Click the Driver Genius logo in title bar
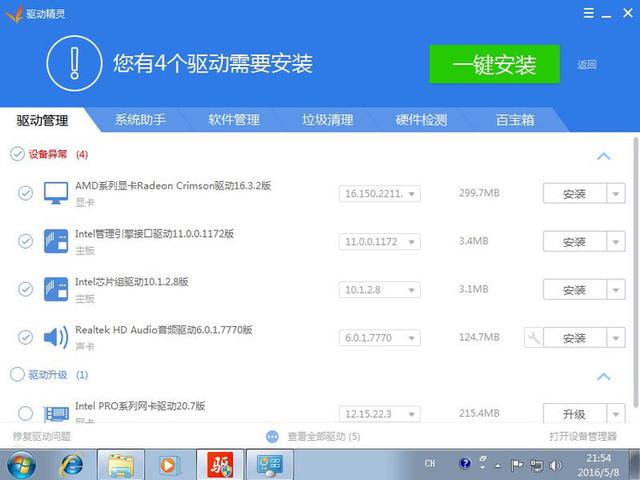 (x=13, y=14)
